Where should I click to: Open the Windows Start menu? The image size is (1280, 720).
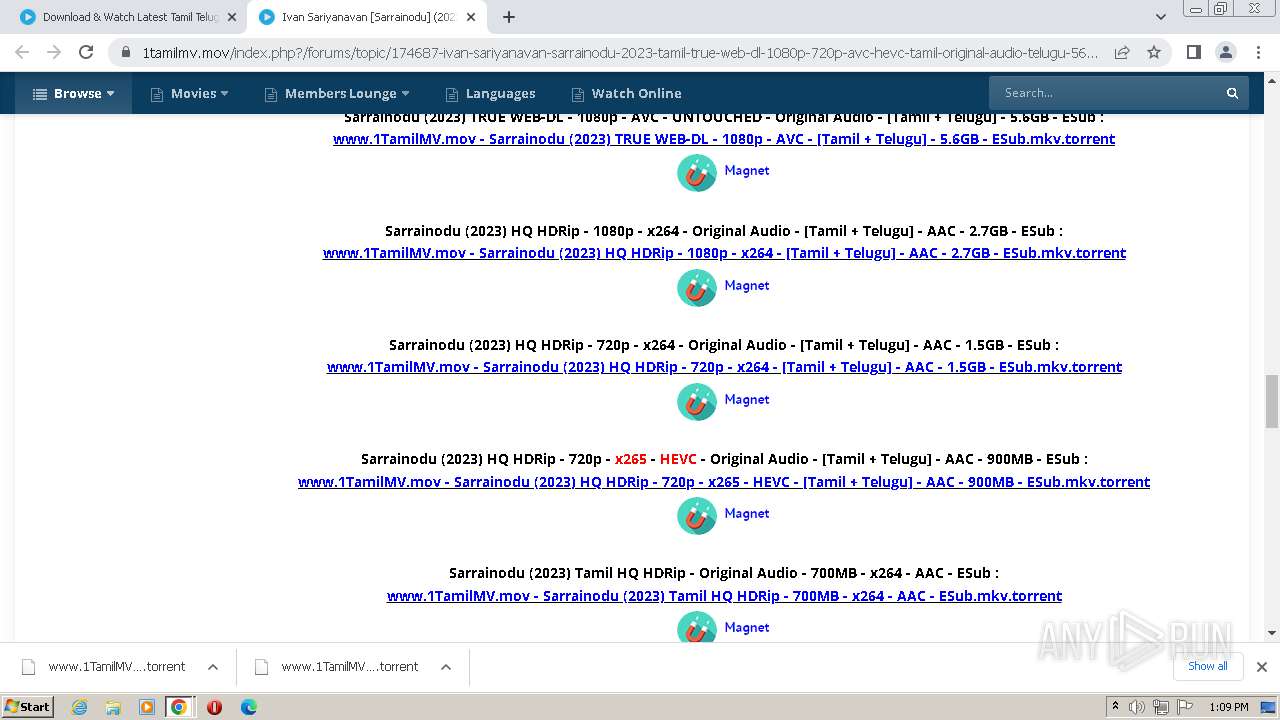click(27, 707)
